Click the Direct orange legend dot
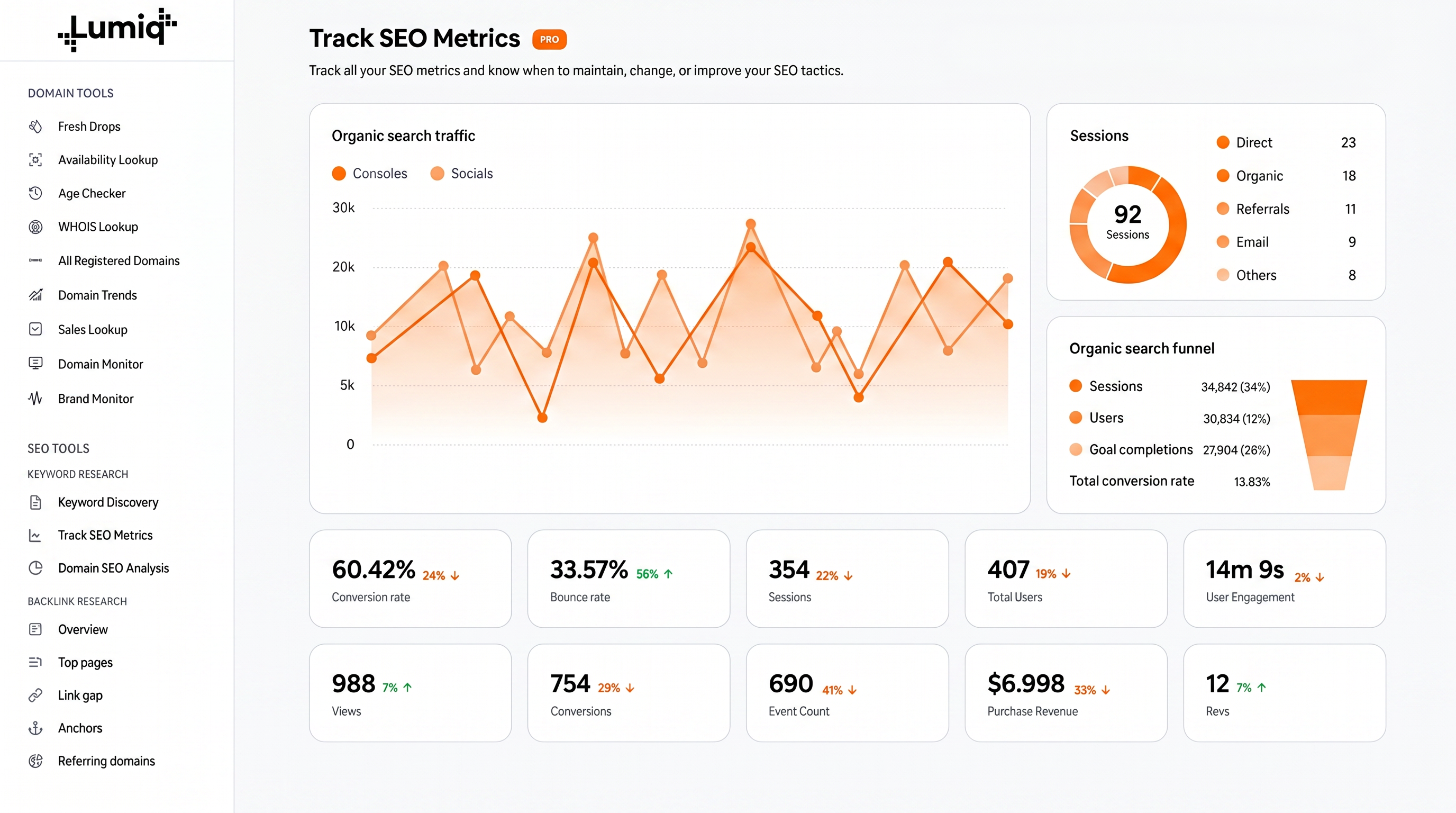Screen dimensions: 1456x813 tap(1223, 142)
